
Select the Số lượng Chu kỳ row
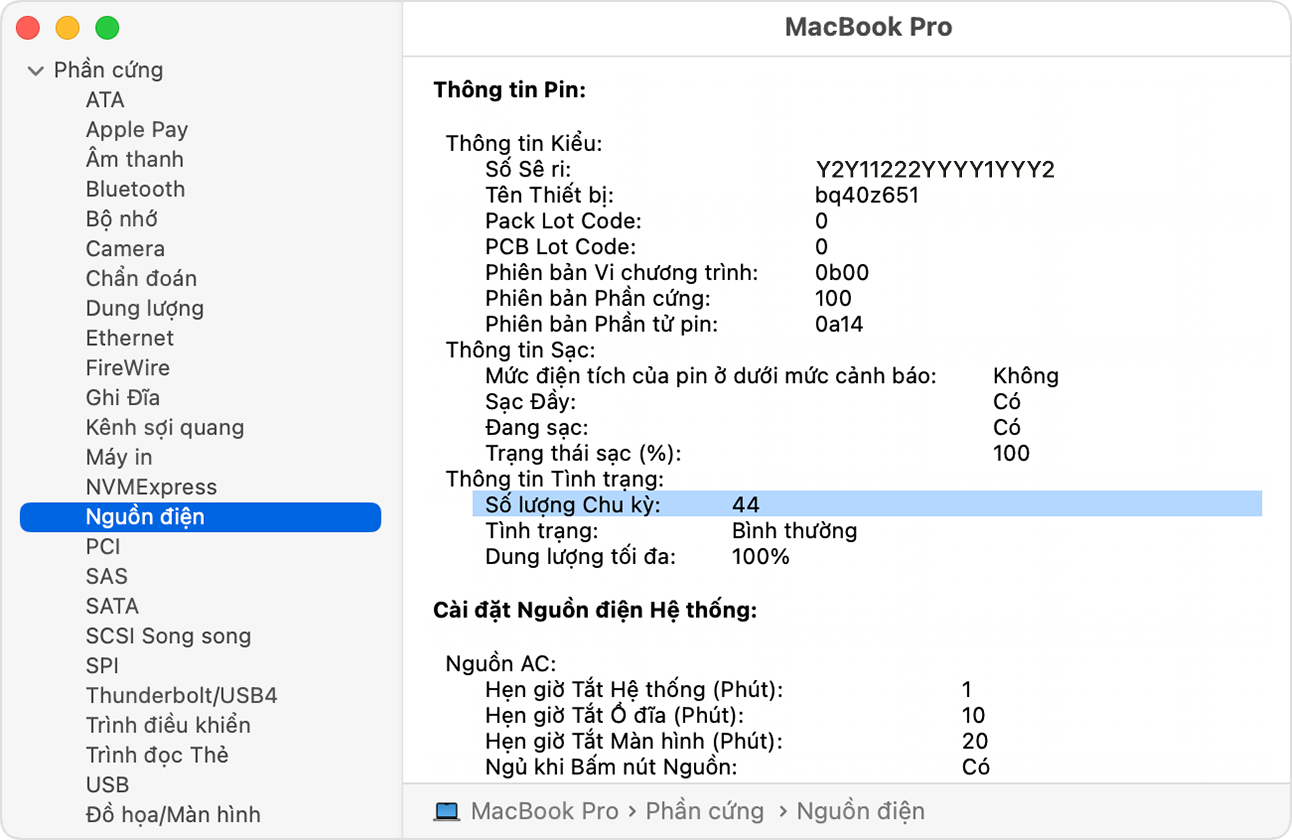(867, 504)
